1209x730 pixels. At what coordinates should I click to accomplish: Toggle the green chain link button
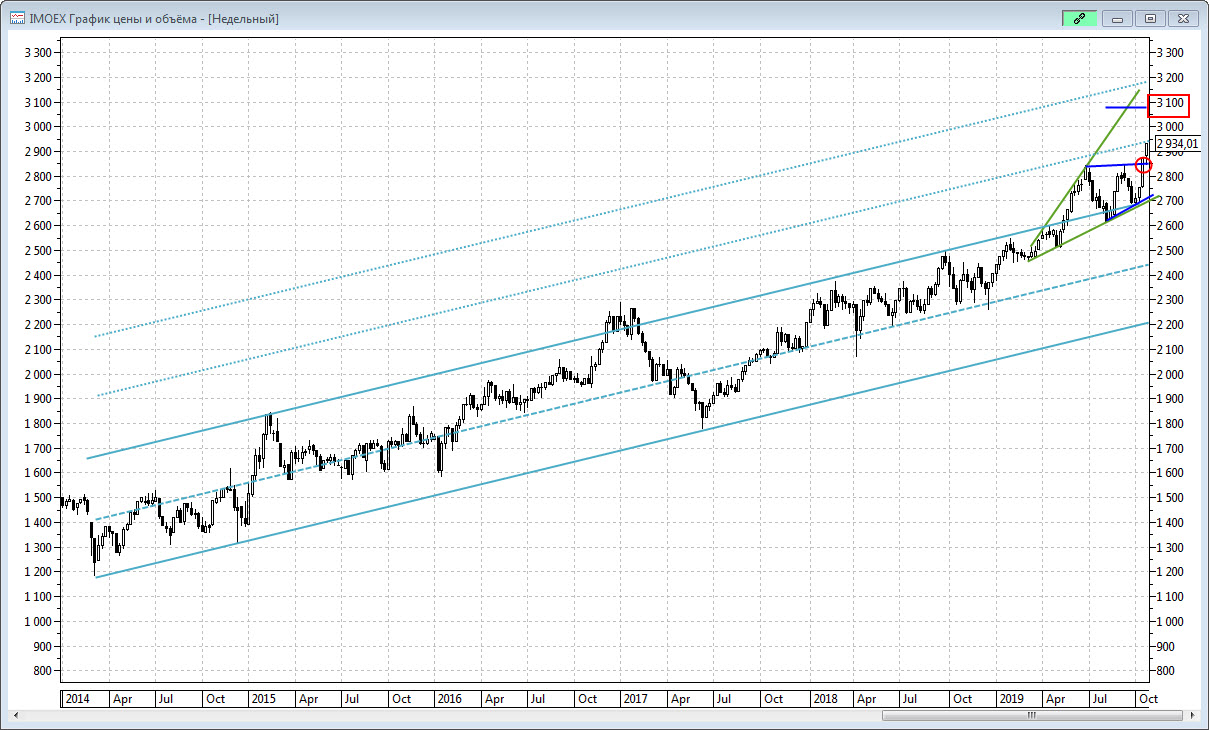click(1079, 18)
